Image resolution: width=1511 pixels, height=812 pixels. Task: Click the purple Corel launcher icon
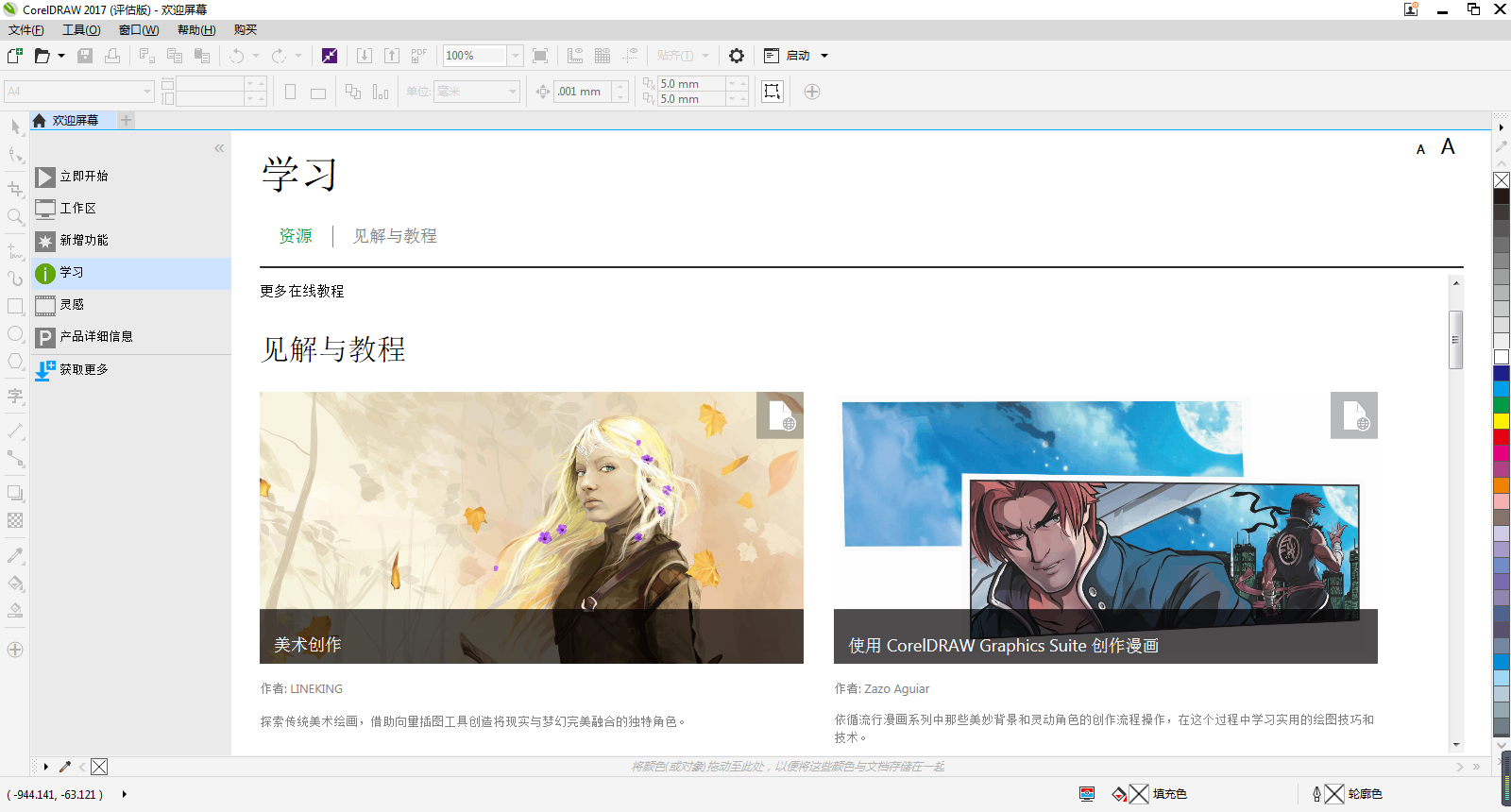[330, 56]
